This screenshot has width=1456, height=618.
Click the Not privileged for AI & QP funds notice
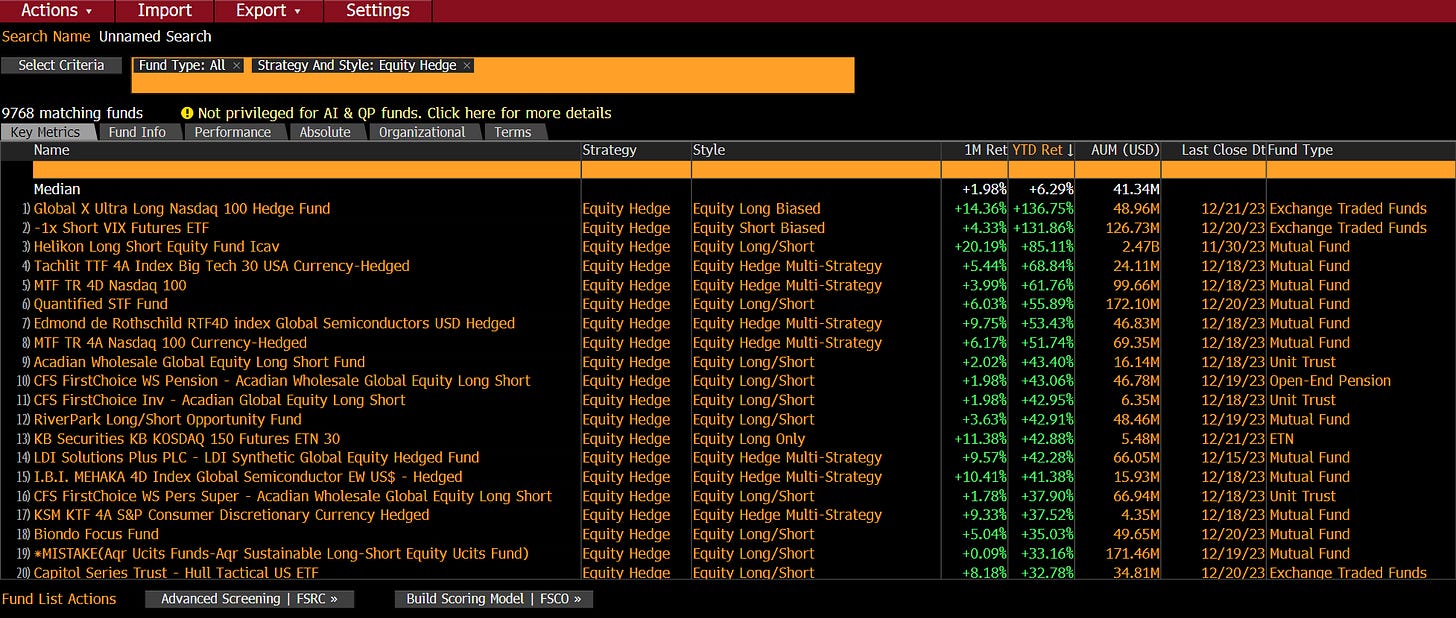pyautogui.click(x=404, y=113)
